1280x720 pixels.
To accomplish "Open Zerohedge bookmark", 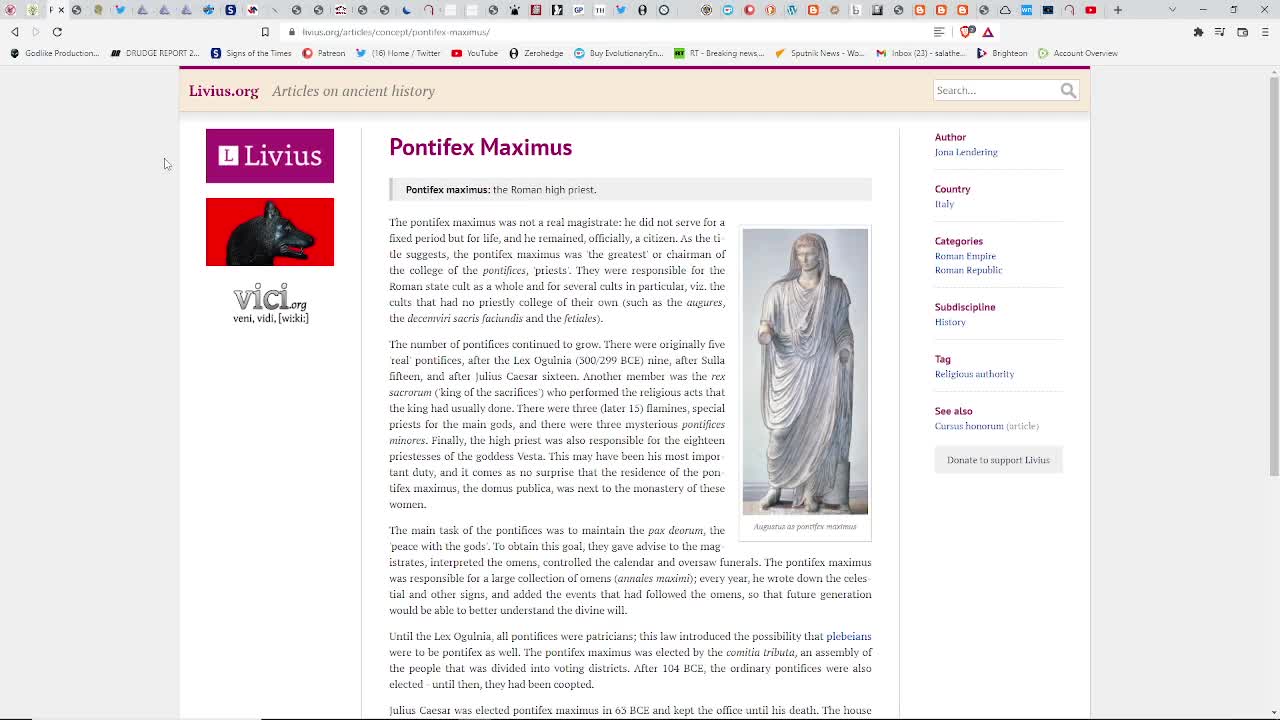I will (x=536, y=53).
